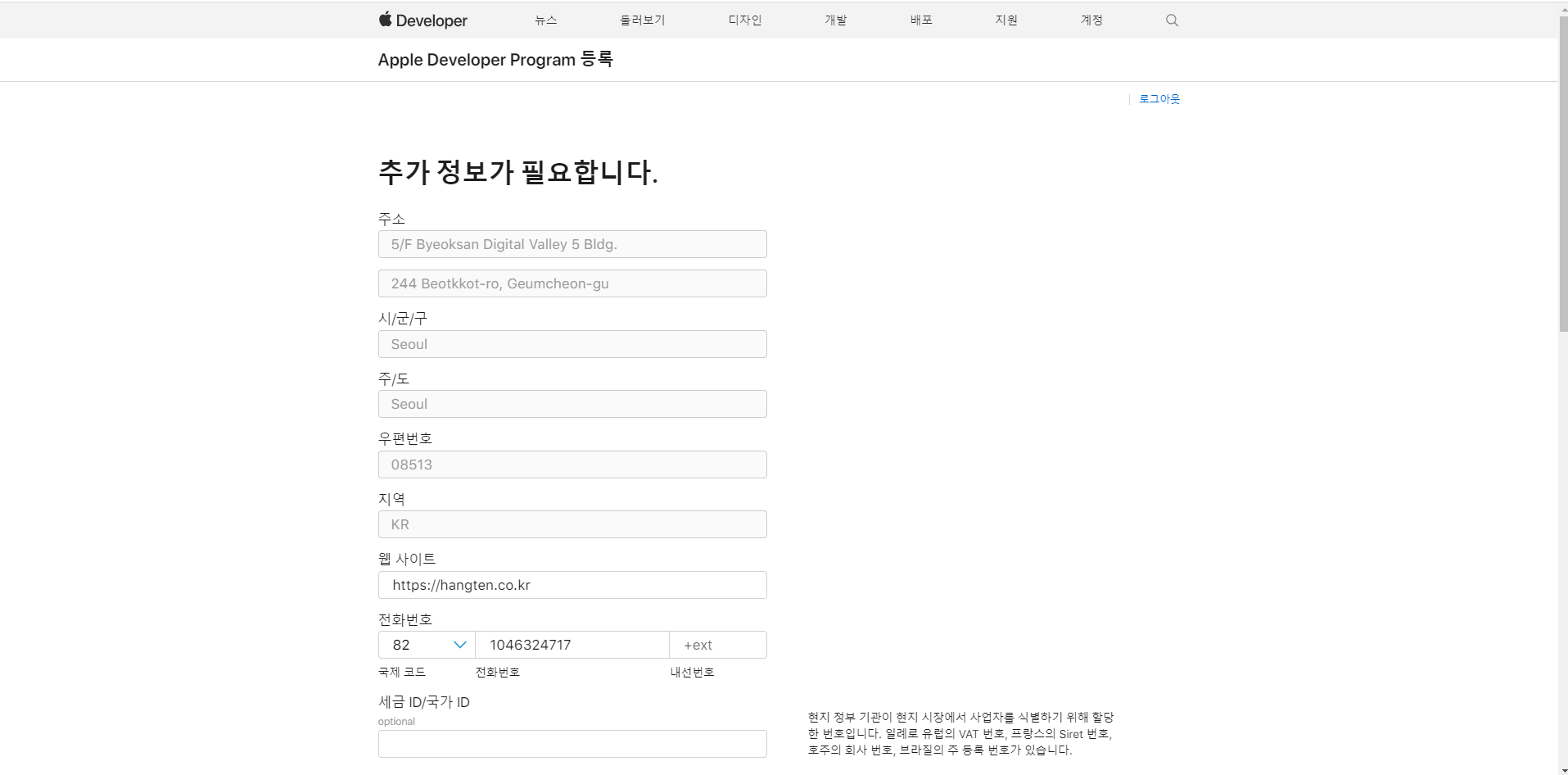
Task: Open the 뉴스 menu
Action: (x=546, y=20)
